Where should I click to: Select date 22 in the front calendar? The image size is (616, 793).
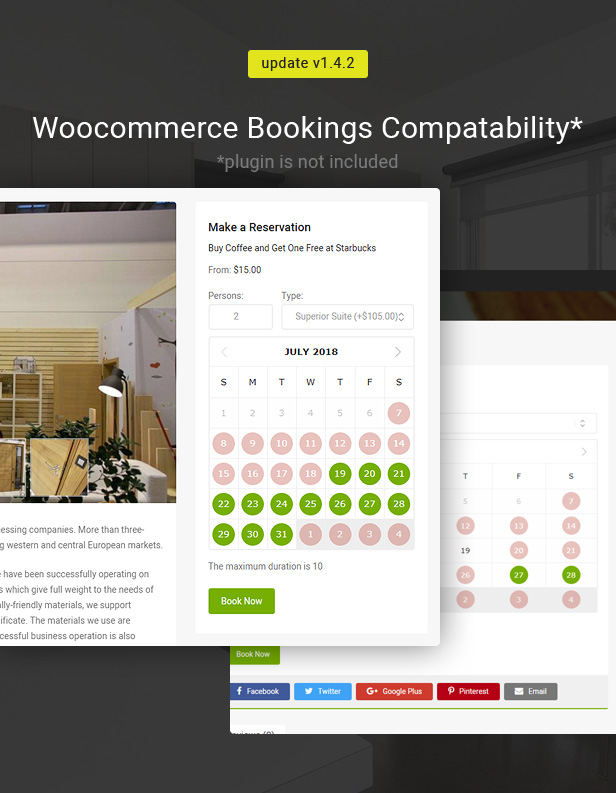(223, 504)
